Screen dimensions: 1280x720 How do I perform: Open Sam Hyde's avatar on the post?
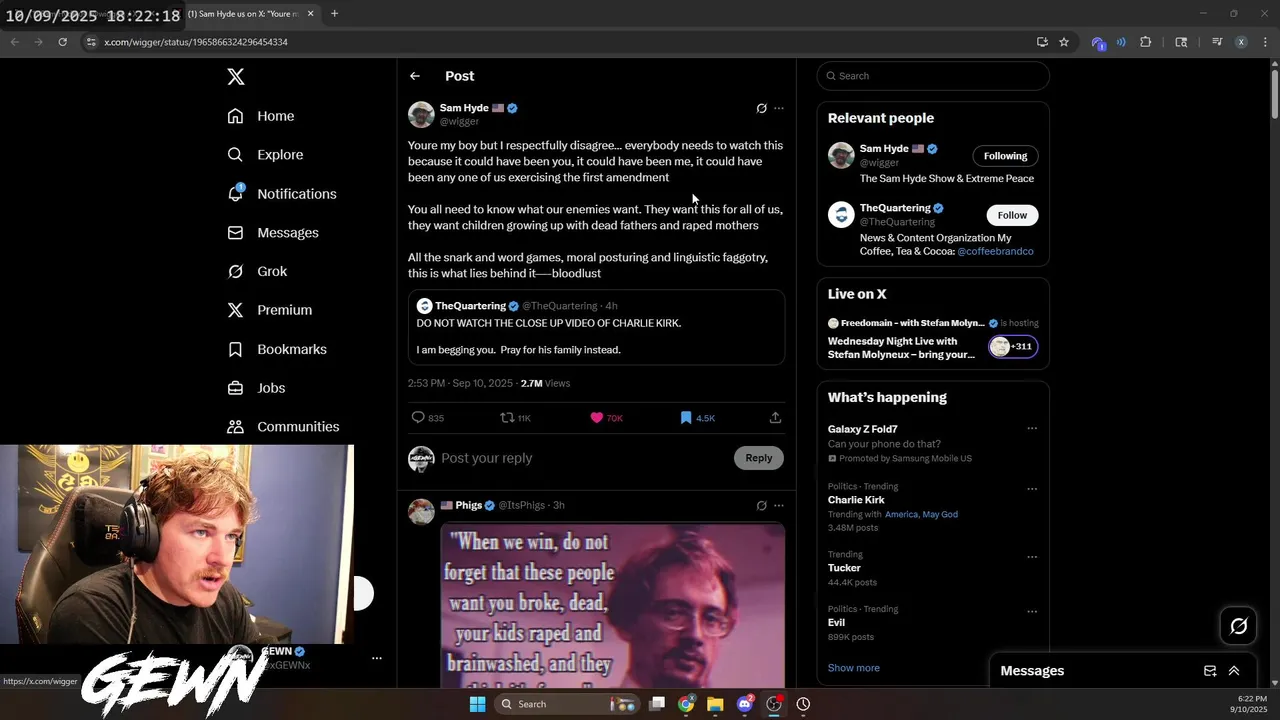[x=421, y=114]
